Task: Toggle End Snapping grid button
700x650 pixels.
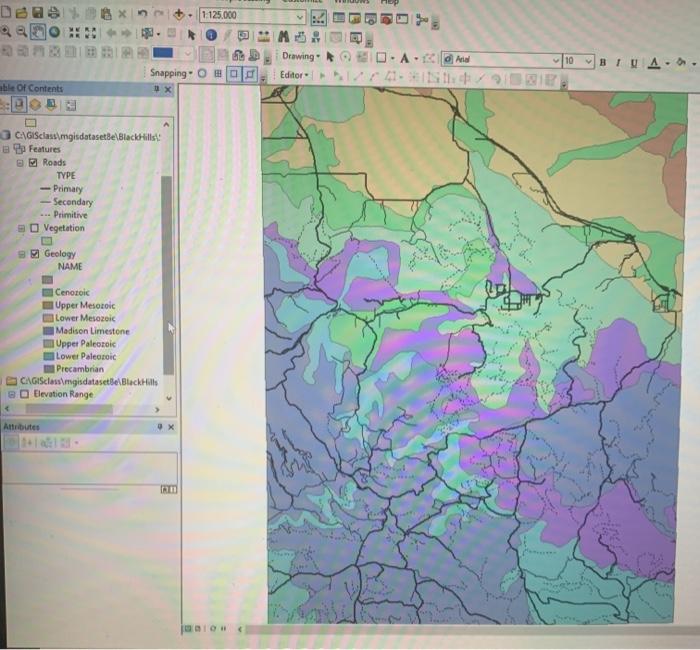Action: pos(218,74)
